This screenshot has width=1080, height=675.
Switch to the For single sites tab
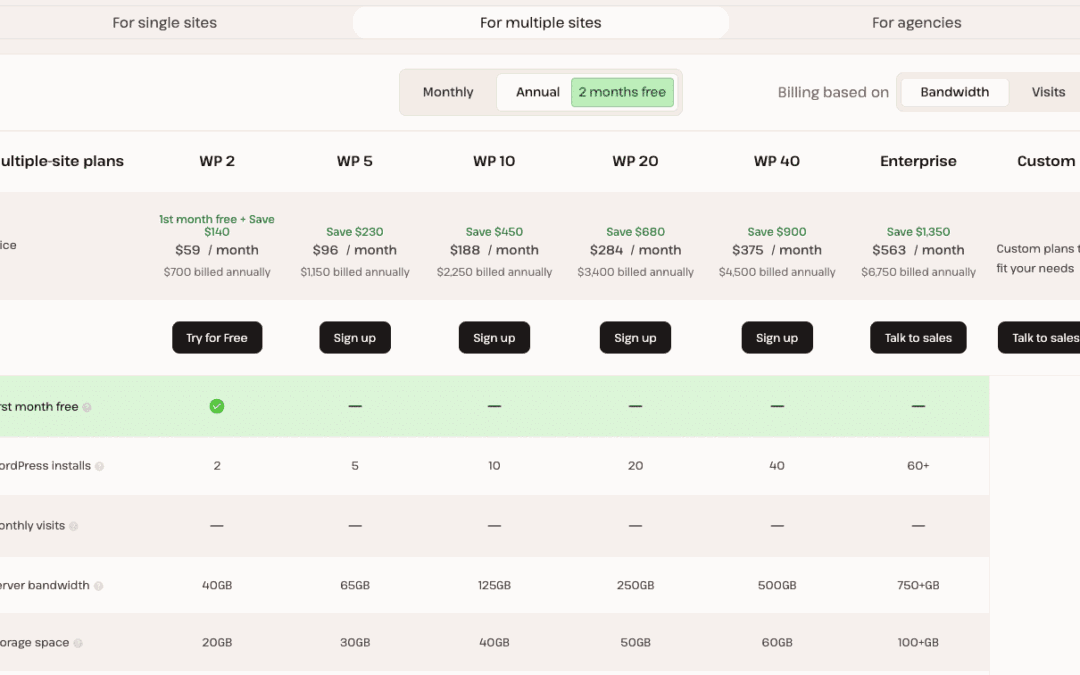(x=164, y=22)
